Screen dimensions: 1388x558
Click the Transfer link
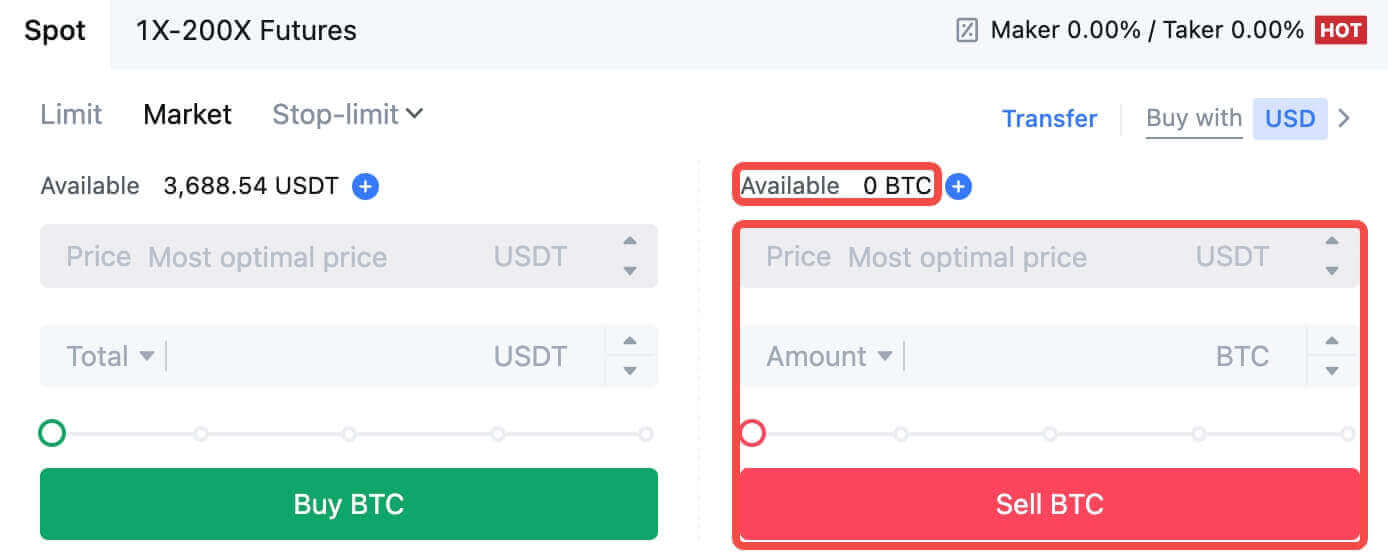pos(1049,119)
